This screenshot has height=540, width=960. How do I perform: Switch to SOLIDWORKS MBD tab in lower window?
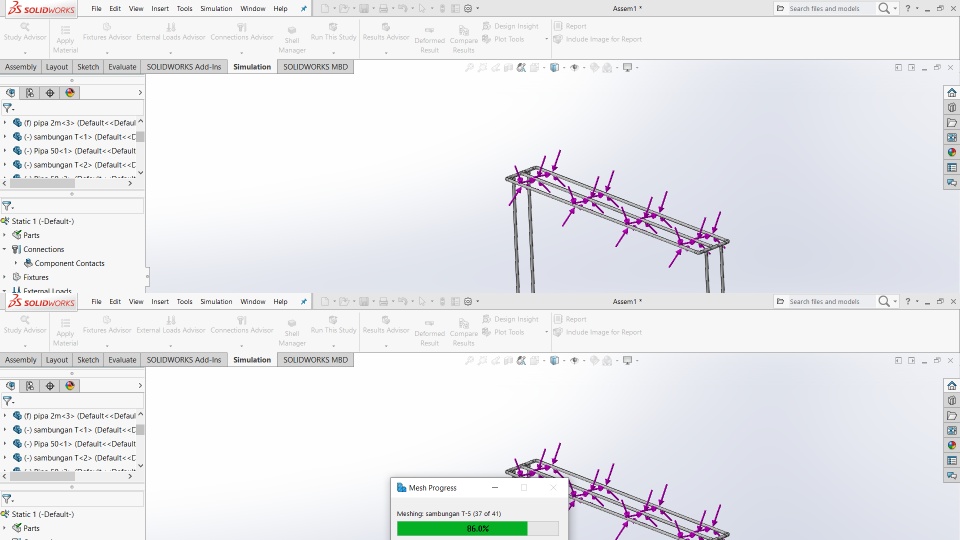[x=315, y=360]
